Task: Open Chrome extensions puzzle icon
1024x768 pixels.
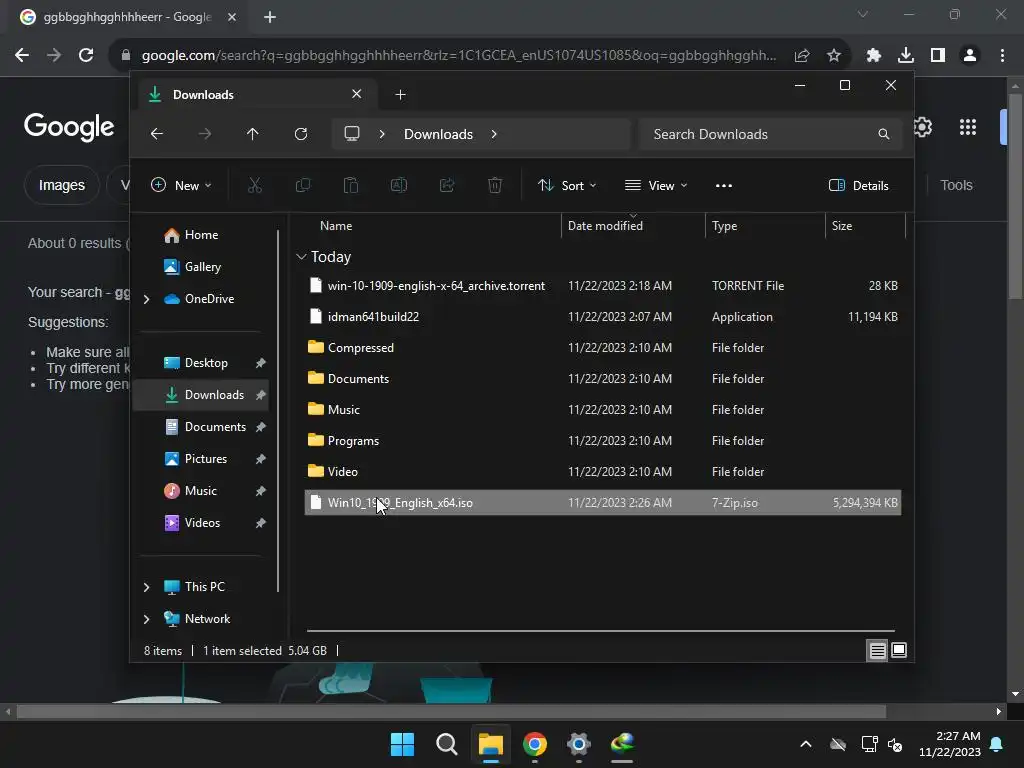Action: tap(873, 56)
